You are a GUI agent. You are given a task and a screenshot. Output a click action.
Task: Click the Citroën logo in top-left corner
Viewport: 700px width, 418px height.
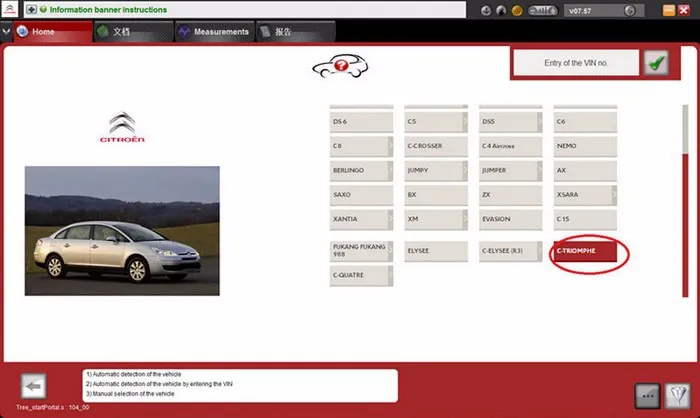click(x=10, y=9)
